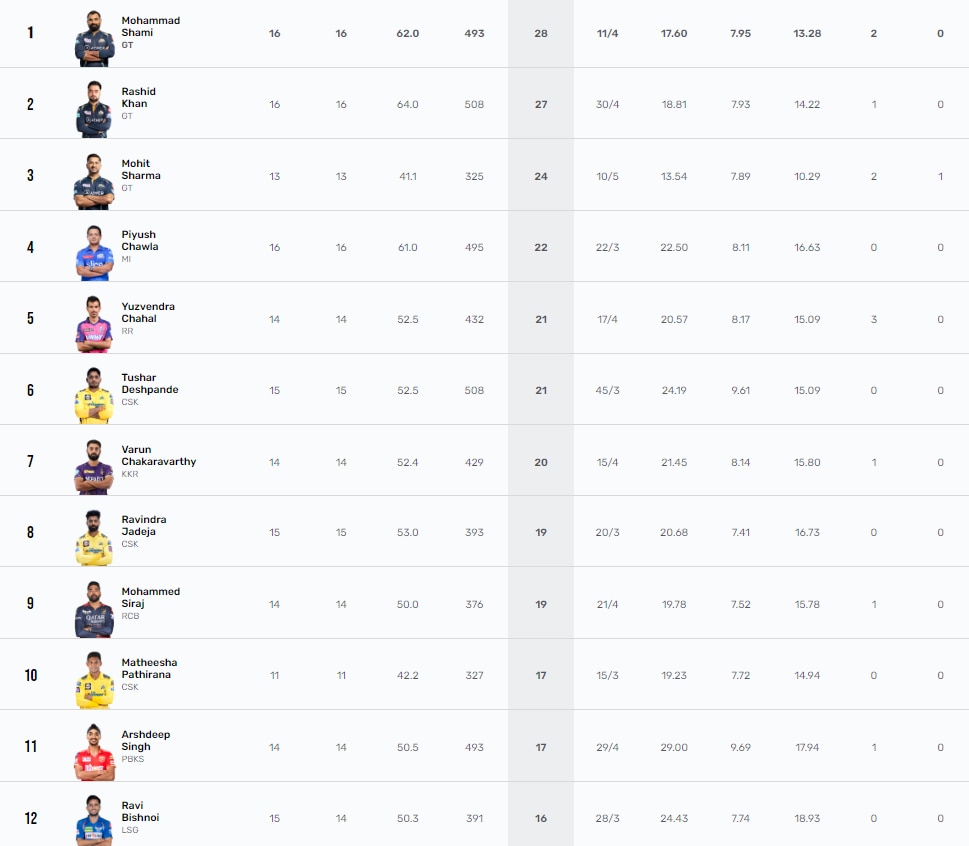The image size is (969, 846).
Task: Click the GT team label under Shami
Action: pyautogui.click(x=127, y=46)
